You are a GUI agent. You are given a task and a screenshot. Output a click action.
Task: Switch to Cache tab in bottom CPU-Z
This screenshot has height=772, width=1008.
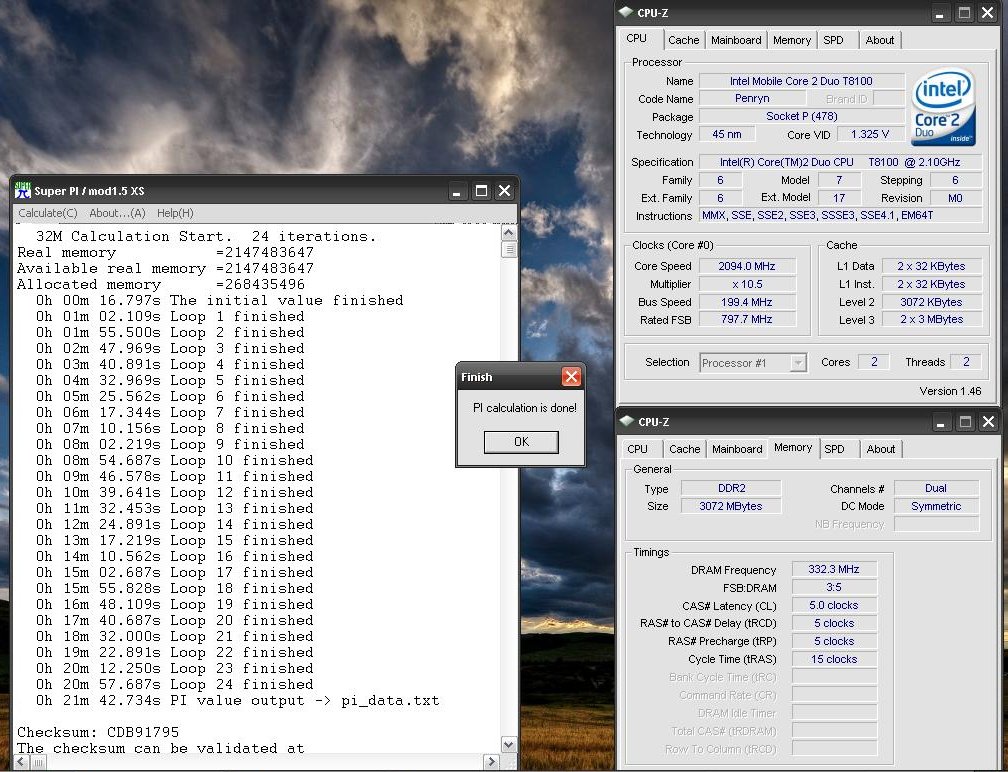click(x=684, y=449)
